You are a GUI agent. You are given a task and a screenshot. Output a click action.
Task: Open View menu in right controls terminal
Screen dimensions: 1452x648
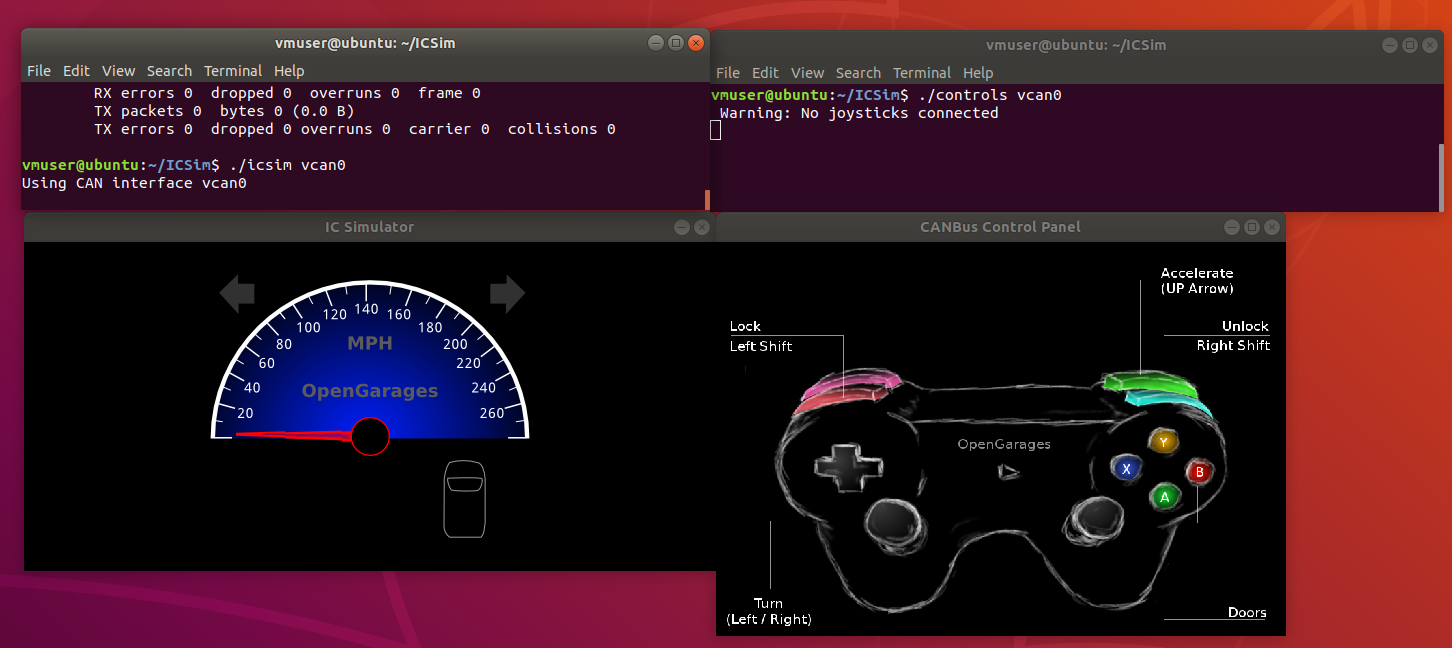pyautogui.click(x=807, y=73)
